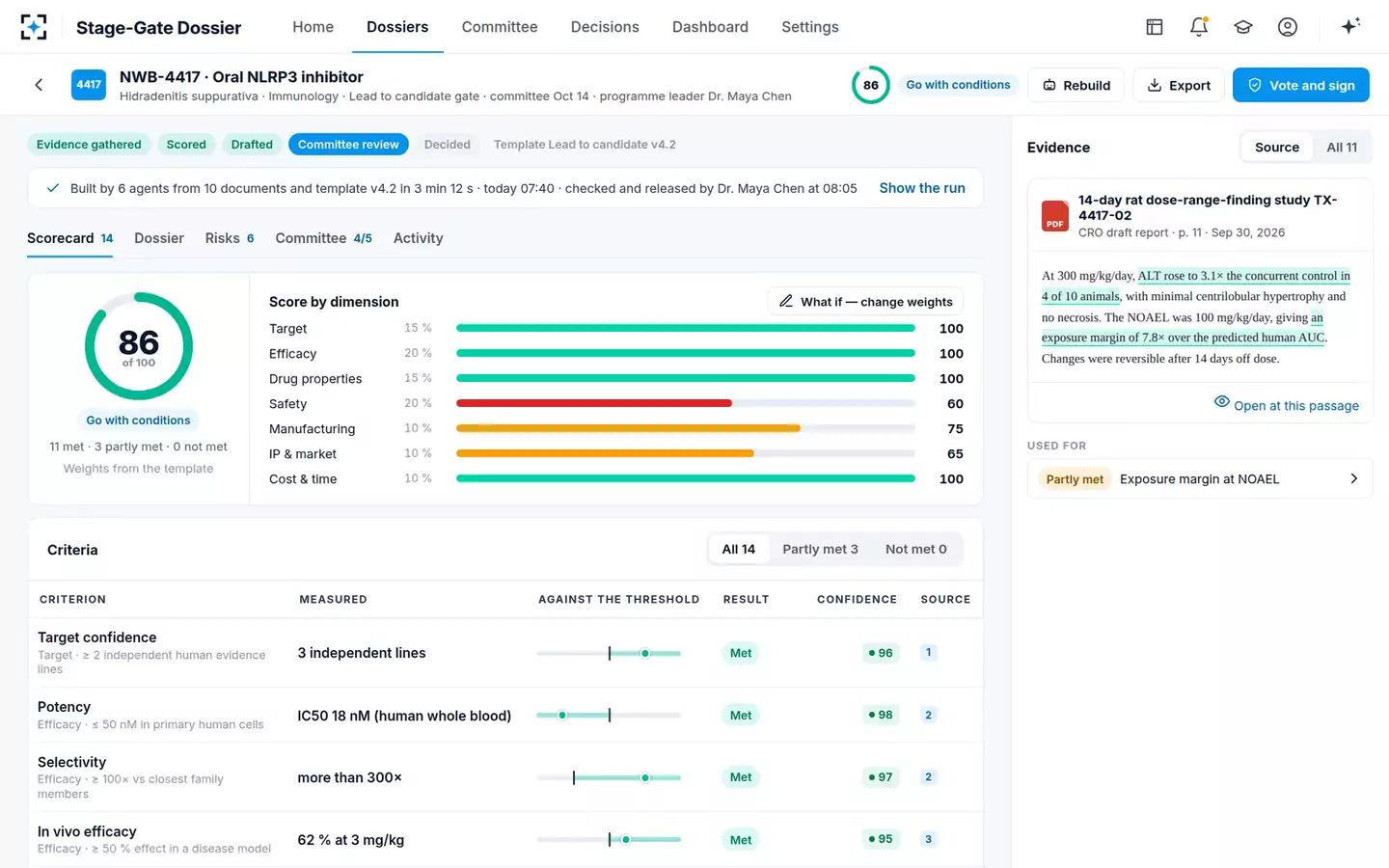
Task: Switch to the Risks tab
Action: 230,238
